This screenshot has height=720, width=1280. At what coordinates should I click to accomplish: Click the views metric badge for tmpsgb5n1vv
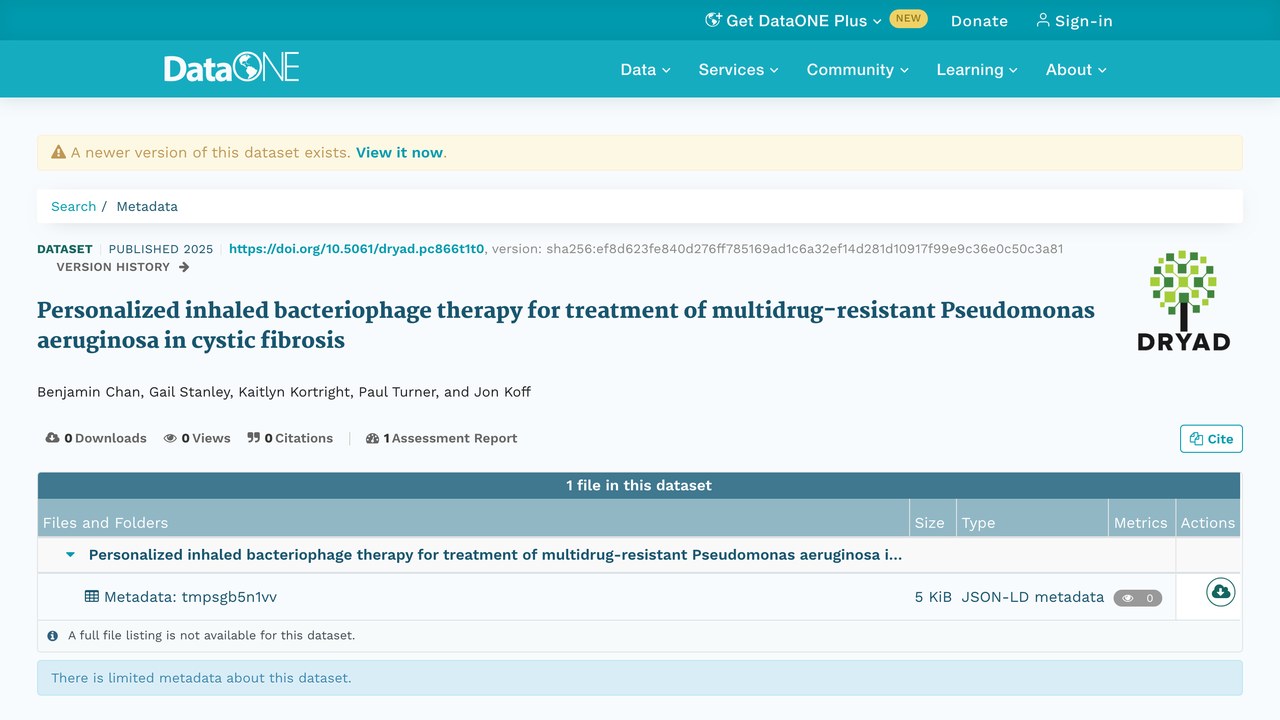click(1138, 598)
